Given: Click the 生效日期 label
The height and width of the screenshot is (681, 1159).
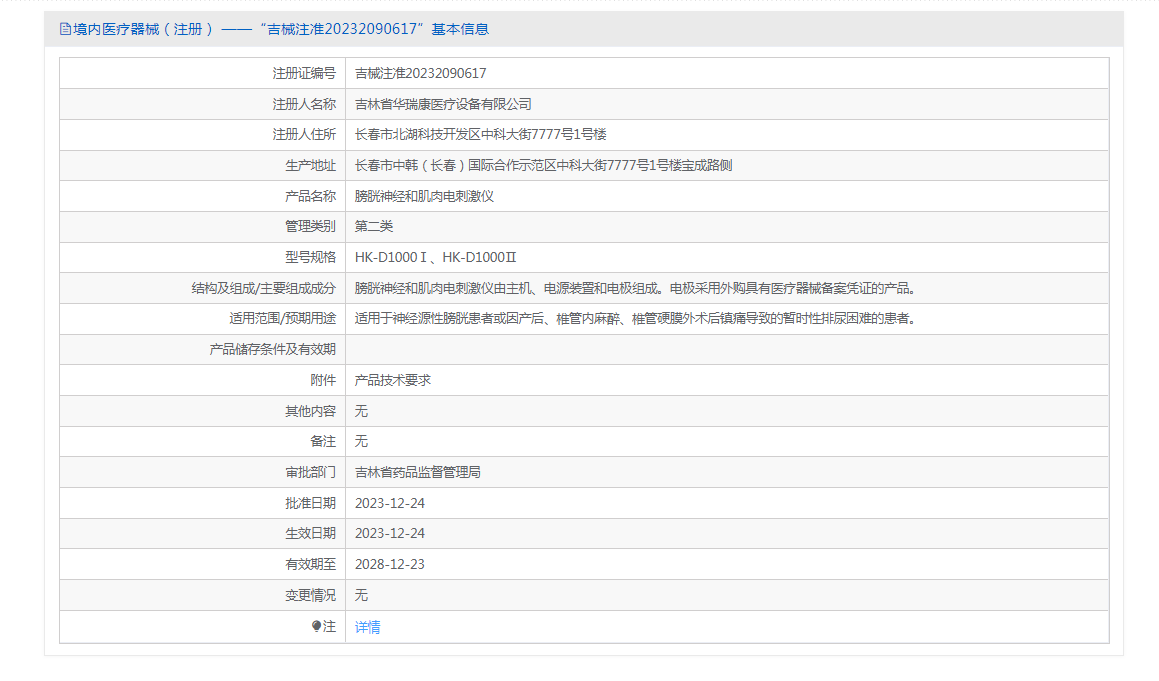Looking at the screenshot, I should (310, 533).
